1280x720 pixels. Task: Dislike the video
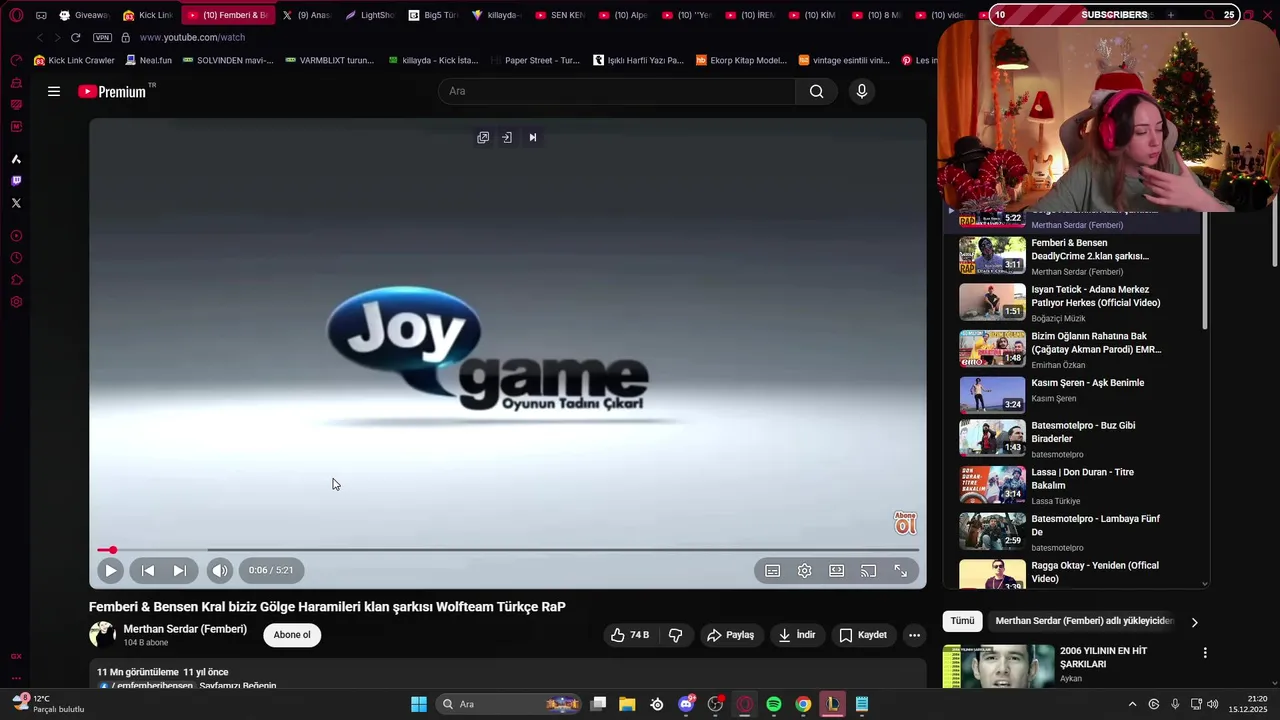(676, 635)
